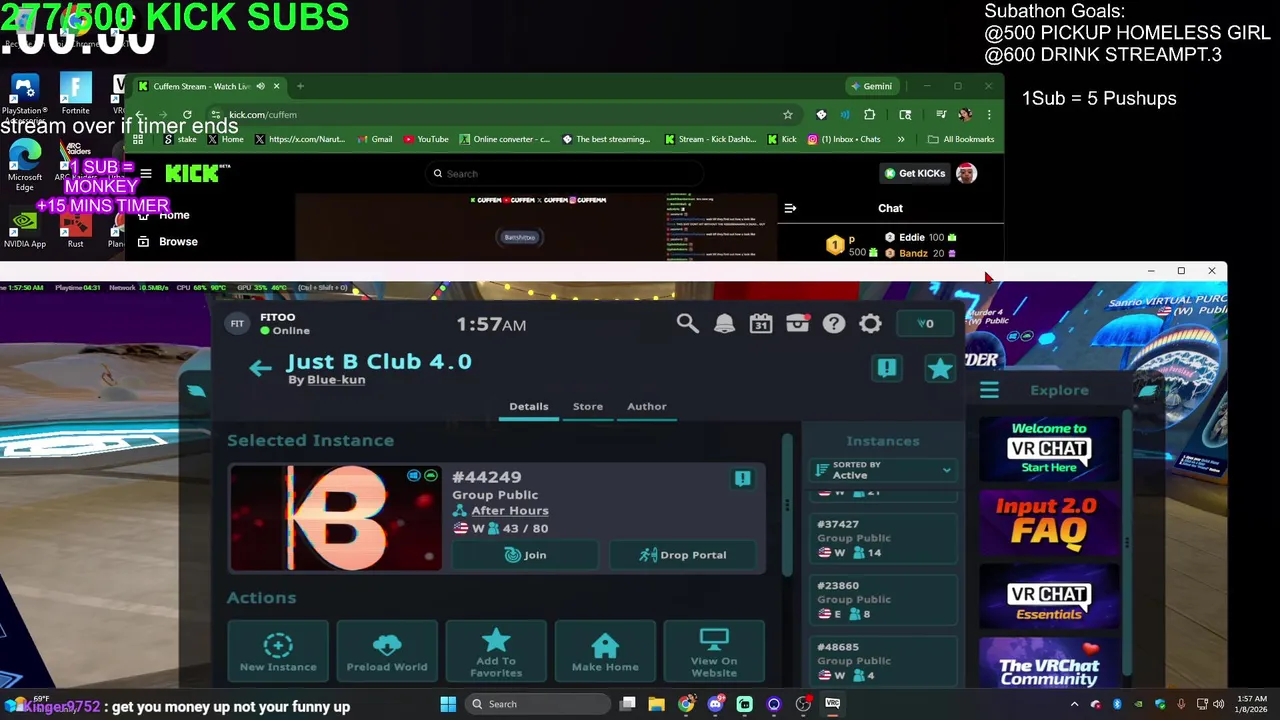Viewport: 1280px width, 720px height.
Task: Collapse Kick chat panel with arrow icon
Action: (x=790, y=208)
